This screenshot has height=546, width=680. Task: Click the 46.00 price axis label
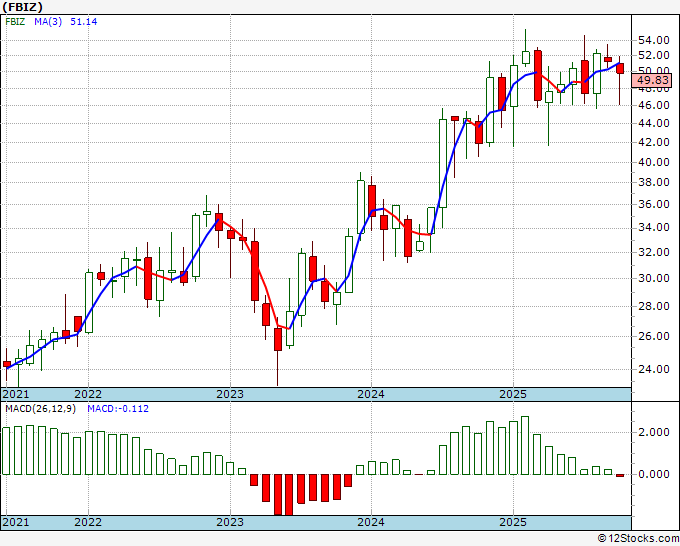[x=654, y=105]
